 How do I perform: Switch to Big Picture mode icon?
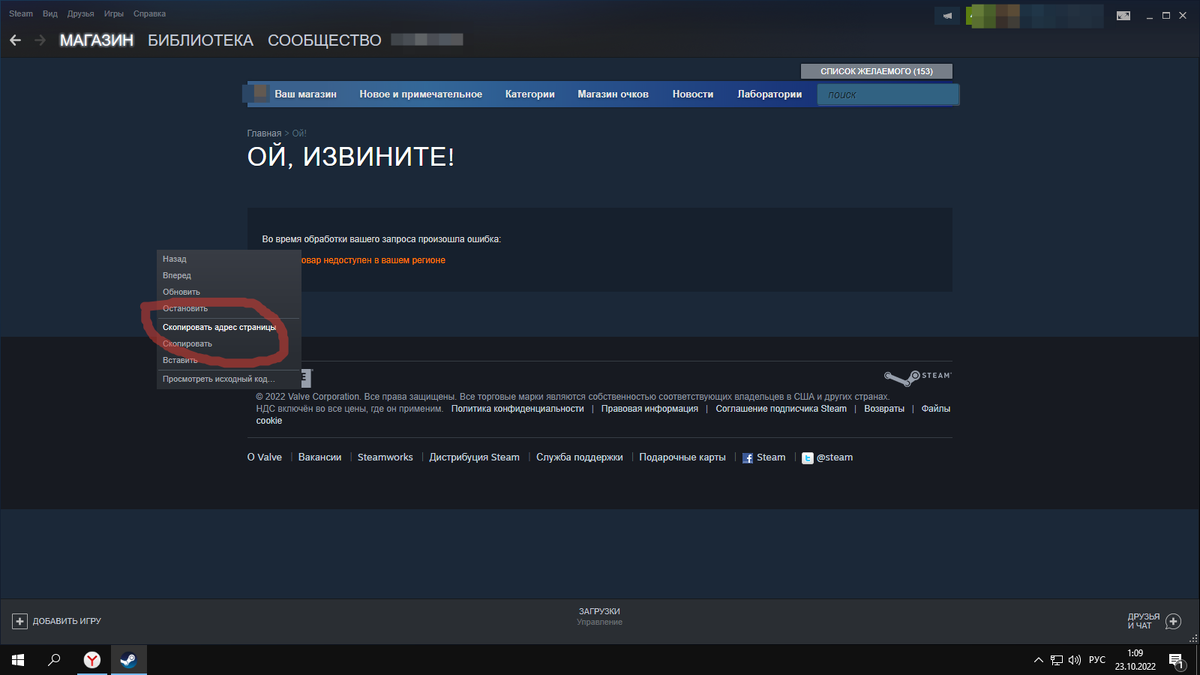[x=1123, y=15]
